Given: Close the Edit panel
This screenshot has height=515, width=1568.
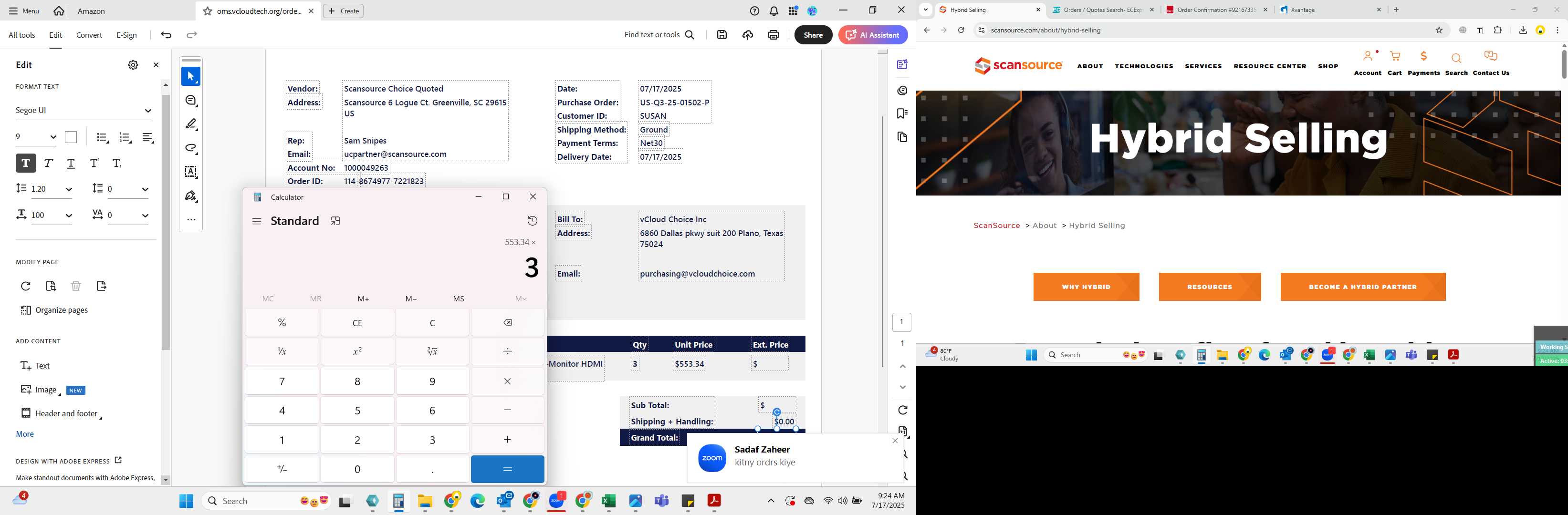Looking at the screenshot, I should [156, 65].
